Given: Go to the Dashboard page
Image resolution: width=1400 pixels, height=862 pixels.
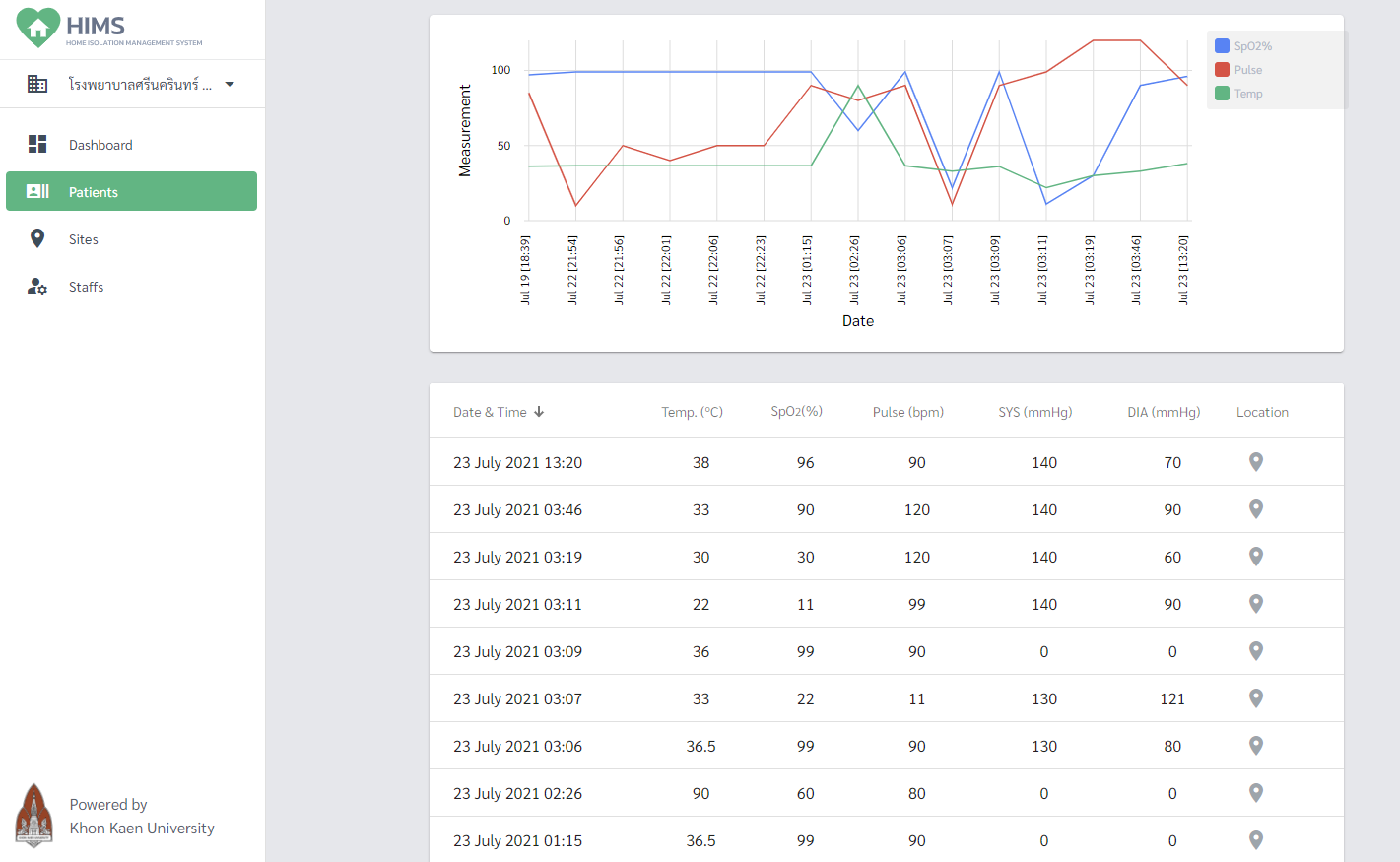Looking at the screenshot, I should [100, 145].
